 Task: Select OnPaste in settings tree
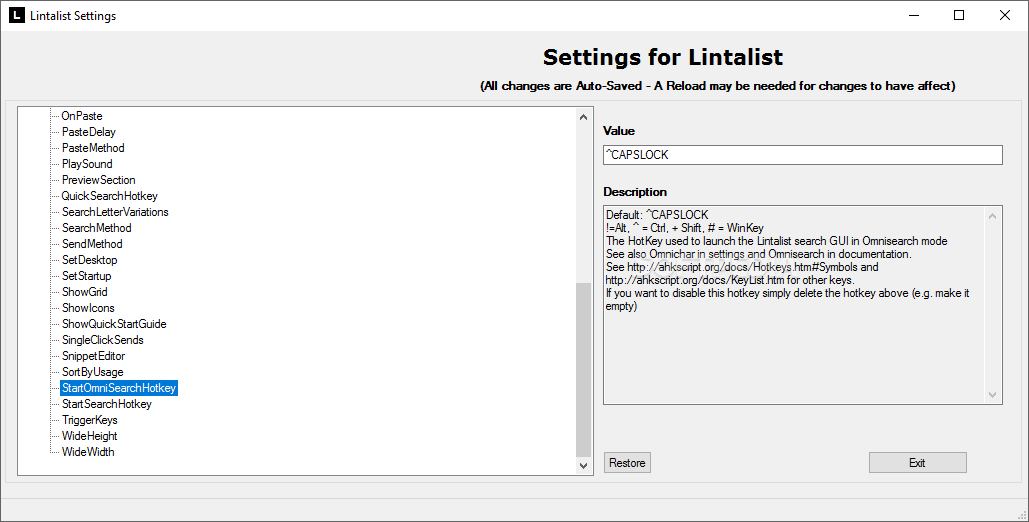pos(82,116)
